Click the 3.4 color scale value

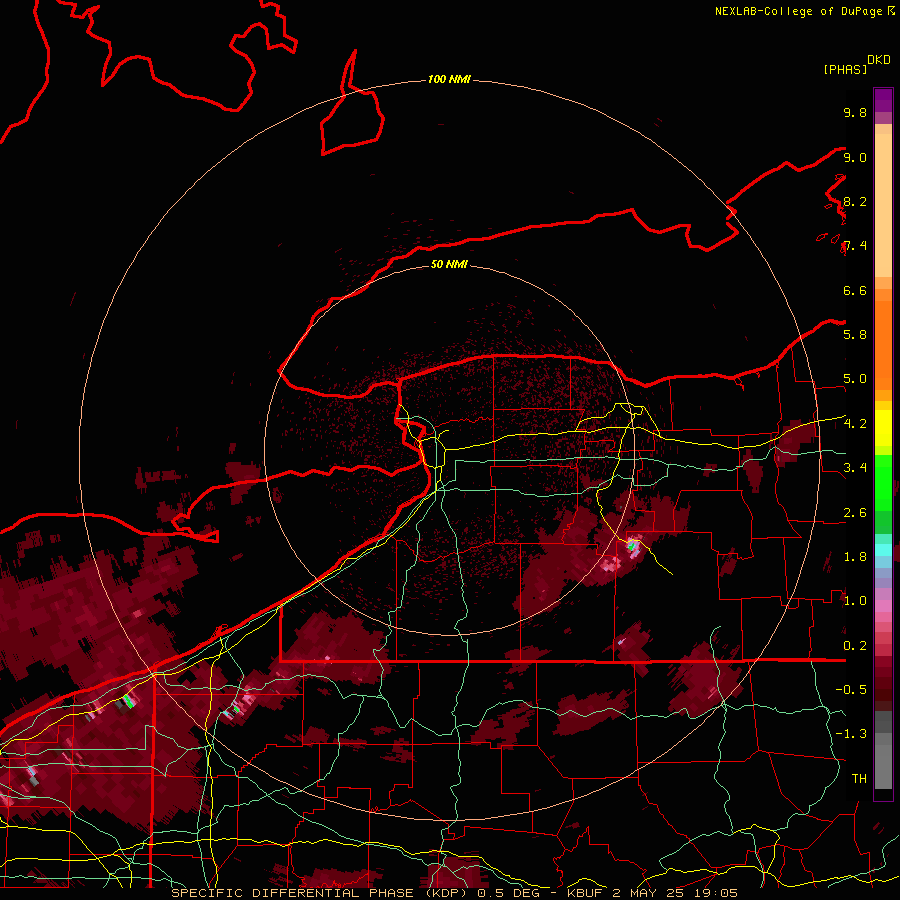[855, 468]
